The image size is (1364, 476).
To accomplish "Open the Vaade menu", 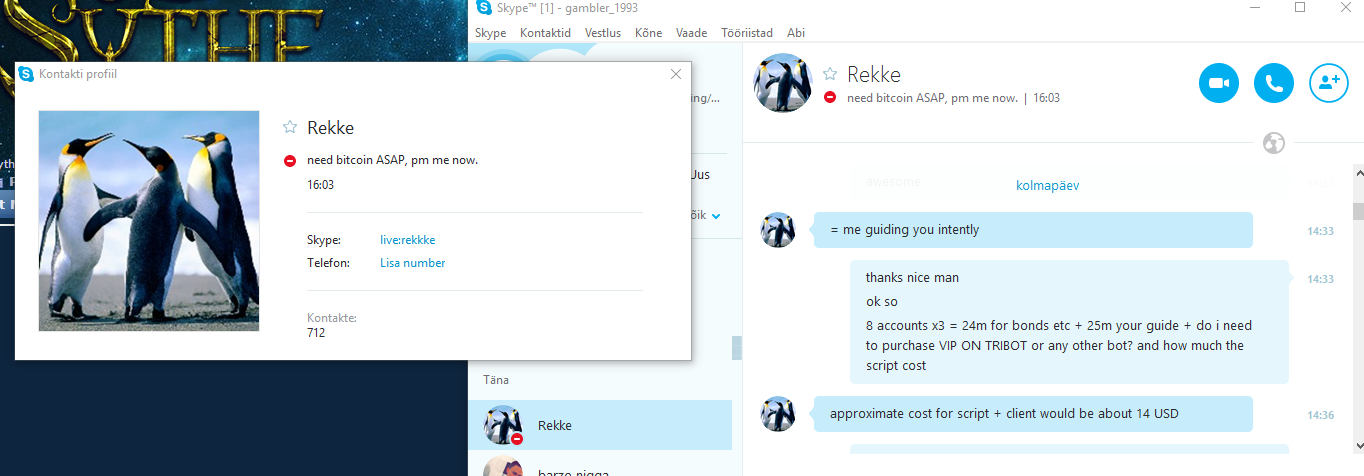I will (x=691, y=33).
